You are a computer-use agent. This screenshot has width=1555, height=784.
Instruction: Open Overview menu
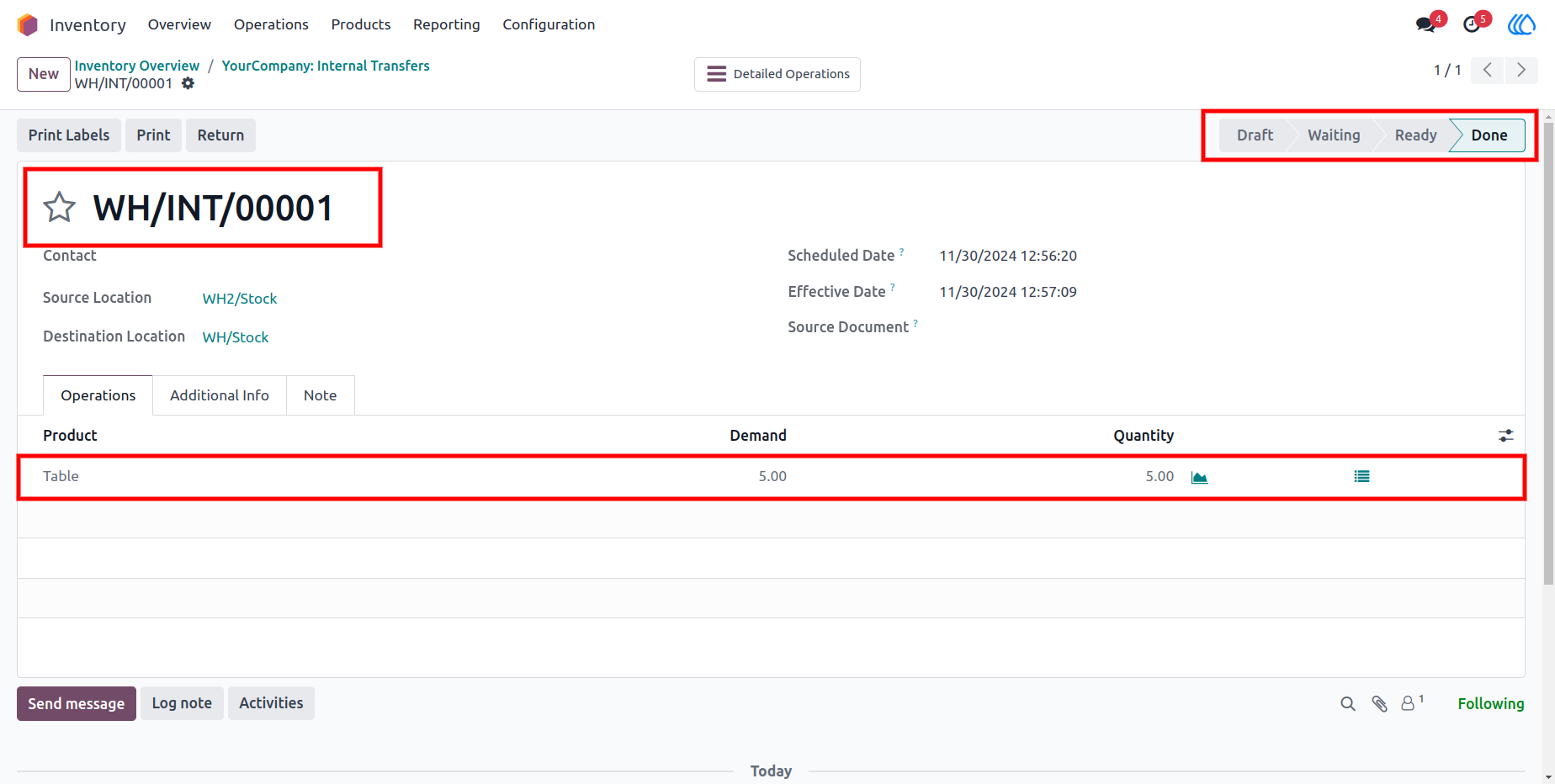pyautogui.click(x=179, y=24)
